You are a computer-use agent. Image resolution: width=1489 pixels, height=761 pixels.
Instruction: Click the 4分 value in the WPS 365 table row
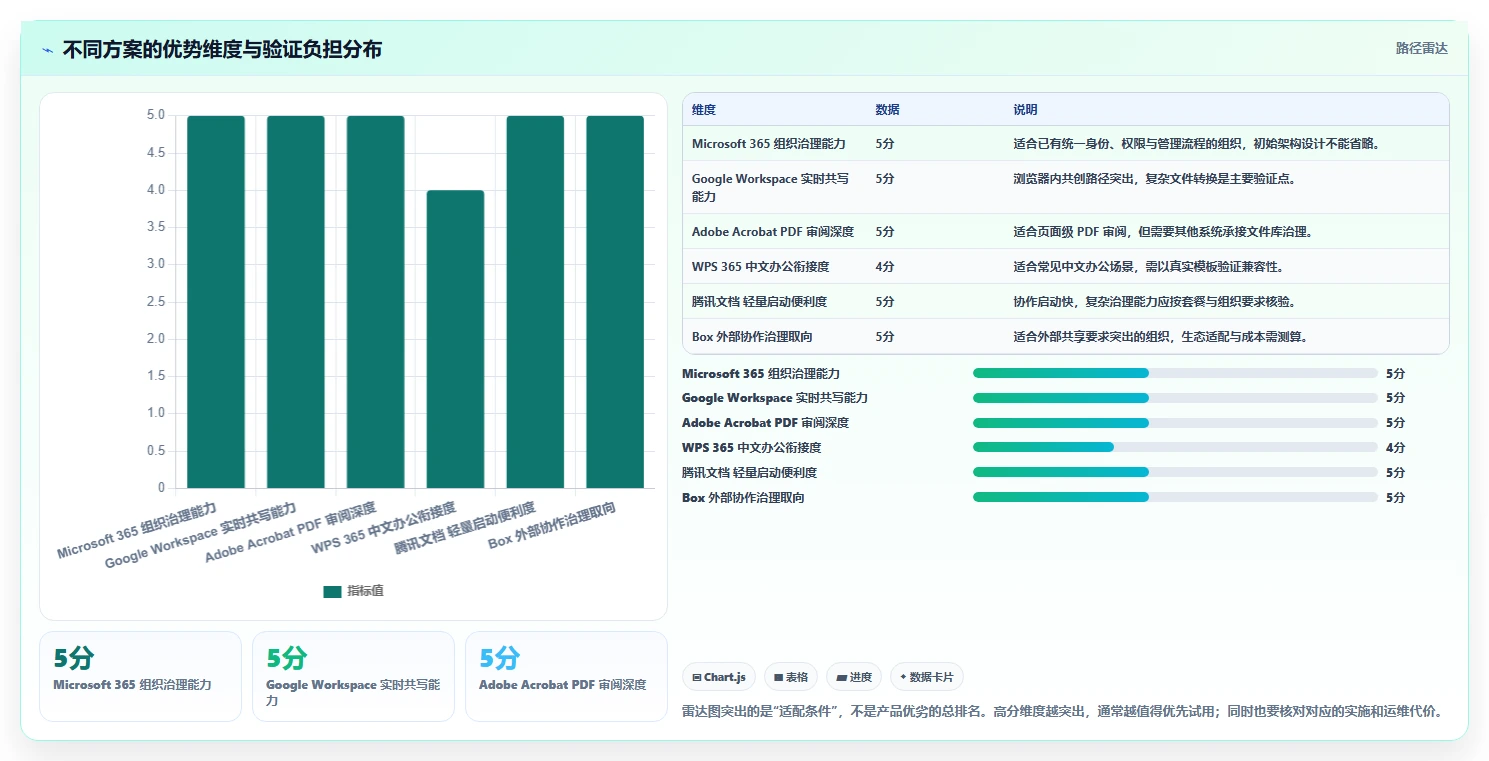click(x=885, y=267)
